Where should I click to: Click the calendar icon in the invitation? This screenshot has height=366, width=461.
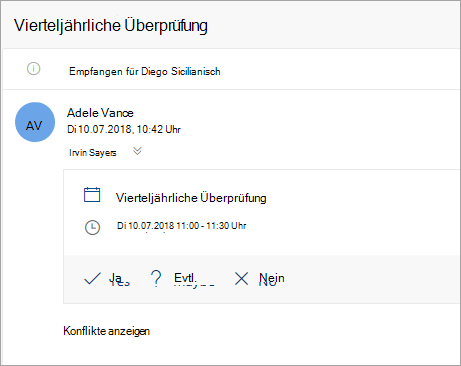click(x=92, y=195)
